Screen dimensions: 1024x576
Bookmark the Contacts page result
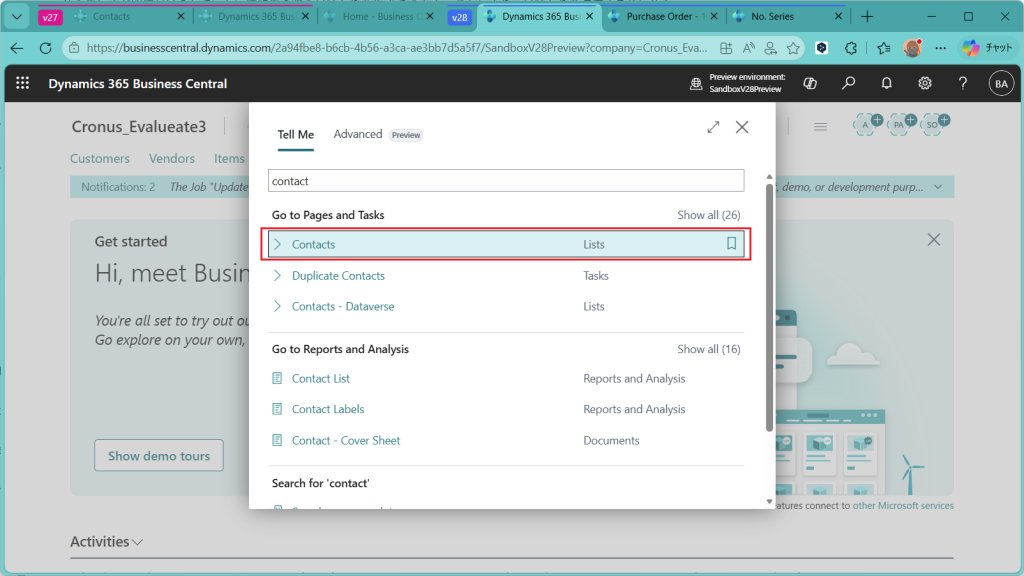(731, 244)
